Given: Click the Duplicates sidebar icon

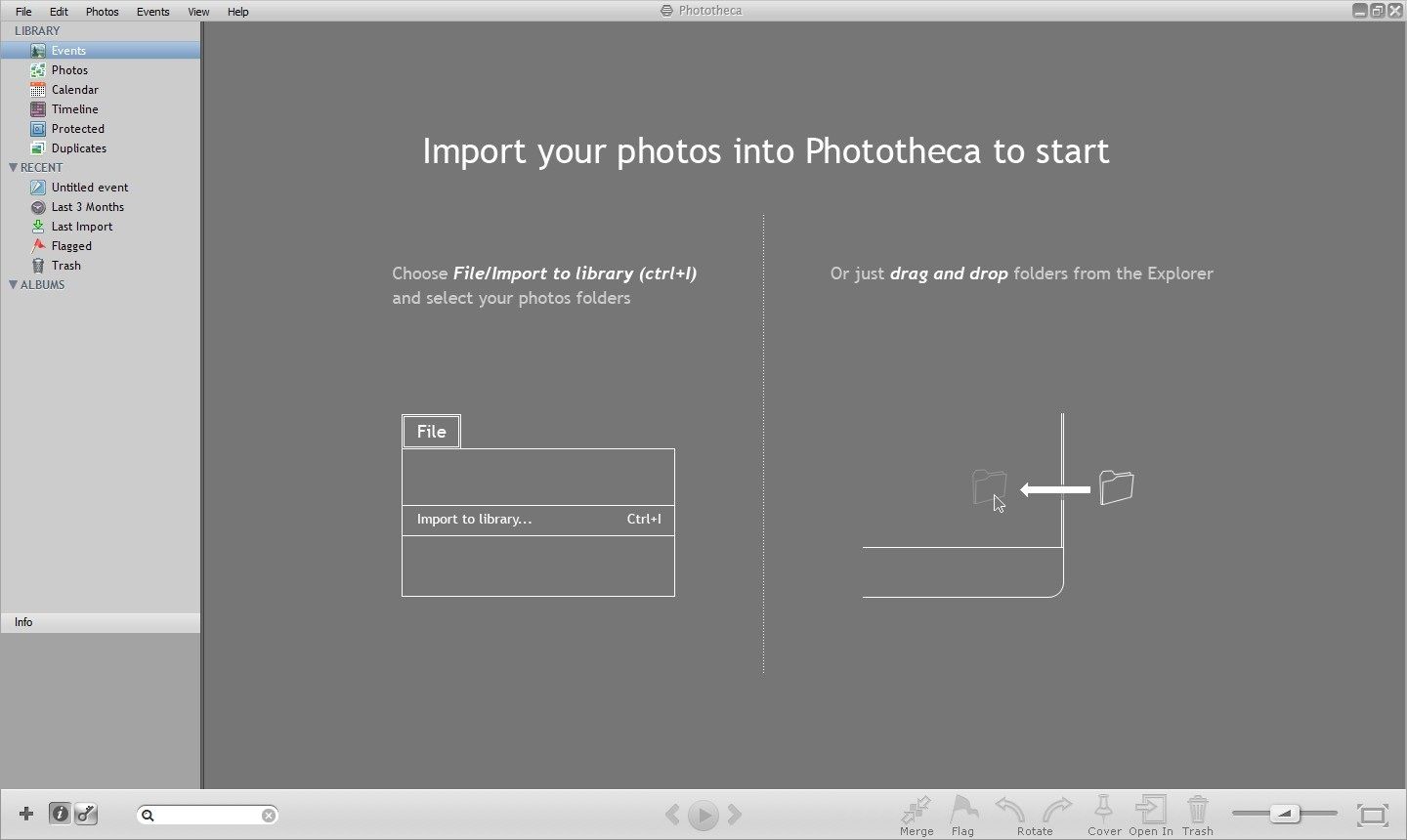Looking at the screenshot, I should point(38,148).
